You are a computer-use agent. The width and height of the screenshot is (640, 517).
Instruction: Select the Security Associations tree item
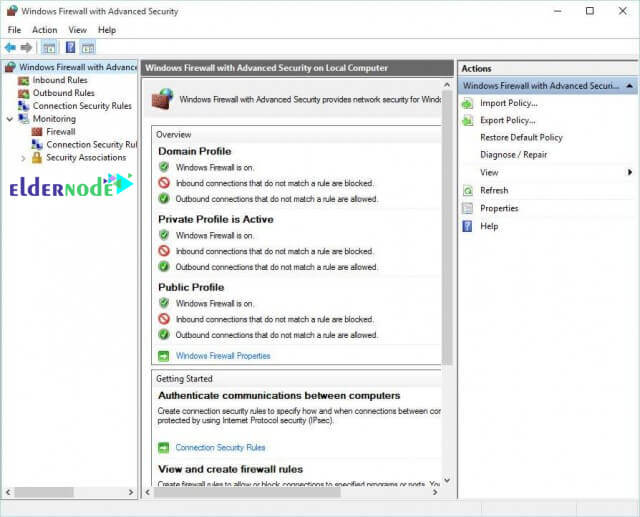tap(86, 158)
